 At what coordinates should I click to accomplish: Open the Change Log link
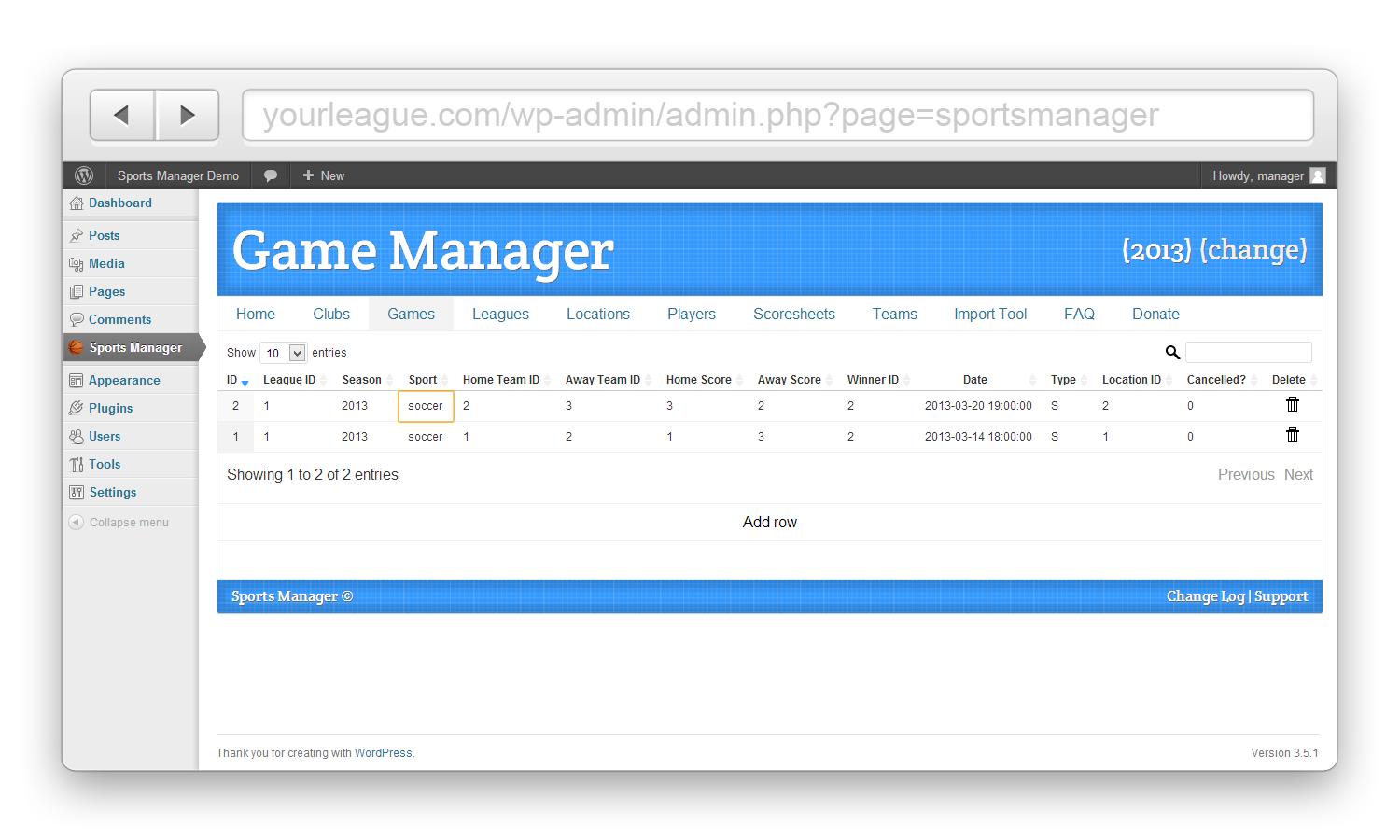click(x=1206, y=596)
